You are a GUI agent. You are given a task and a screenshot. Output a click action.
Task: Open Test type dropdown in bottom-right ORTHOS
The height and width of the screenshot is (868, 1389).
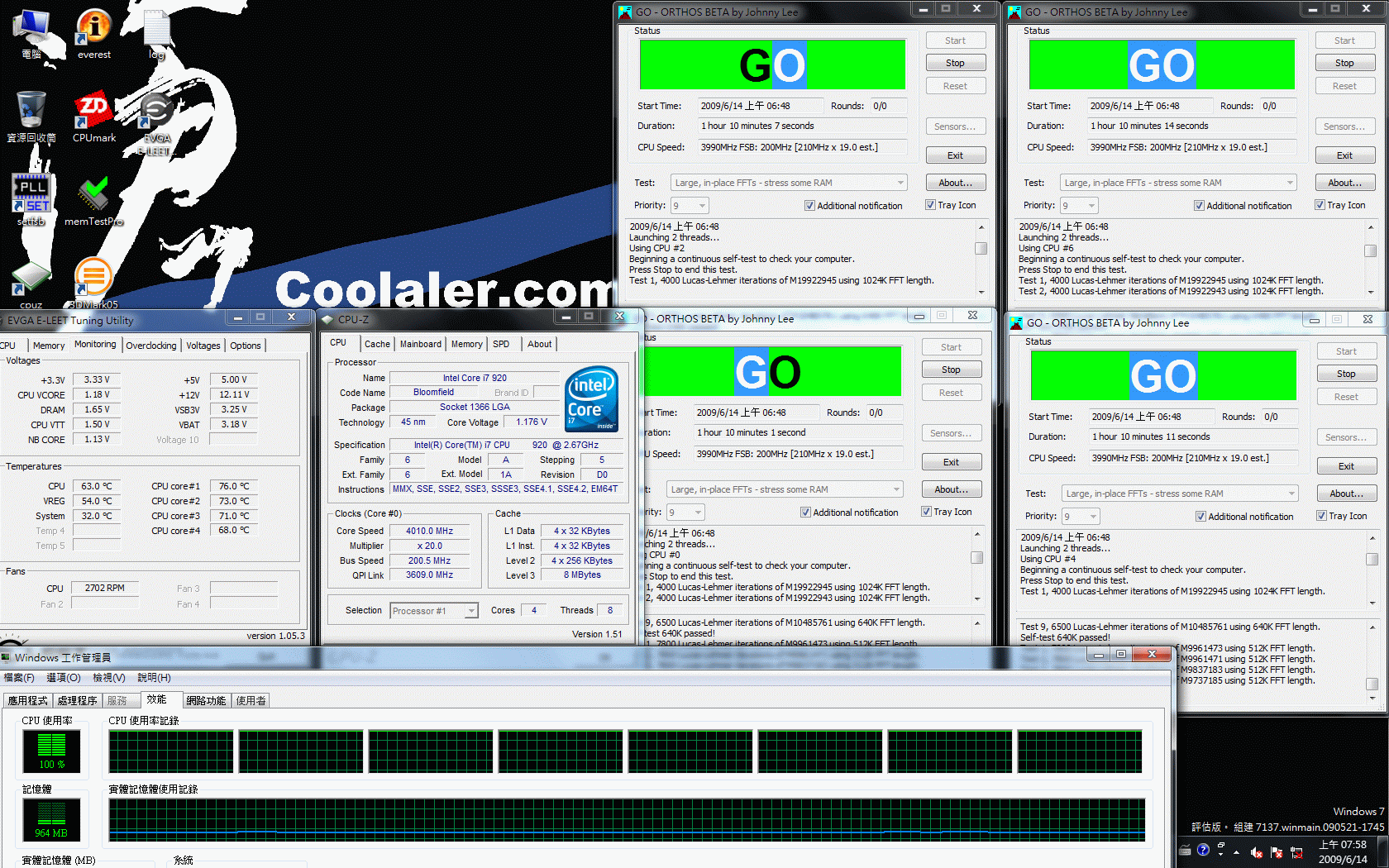1180,494
